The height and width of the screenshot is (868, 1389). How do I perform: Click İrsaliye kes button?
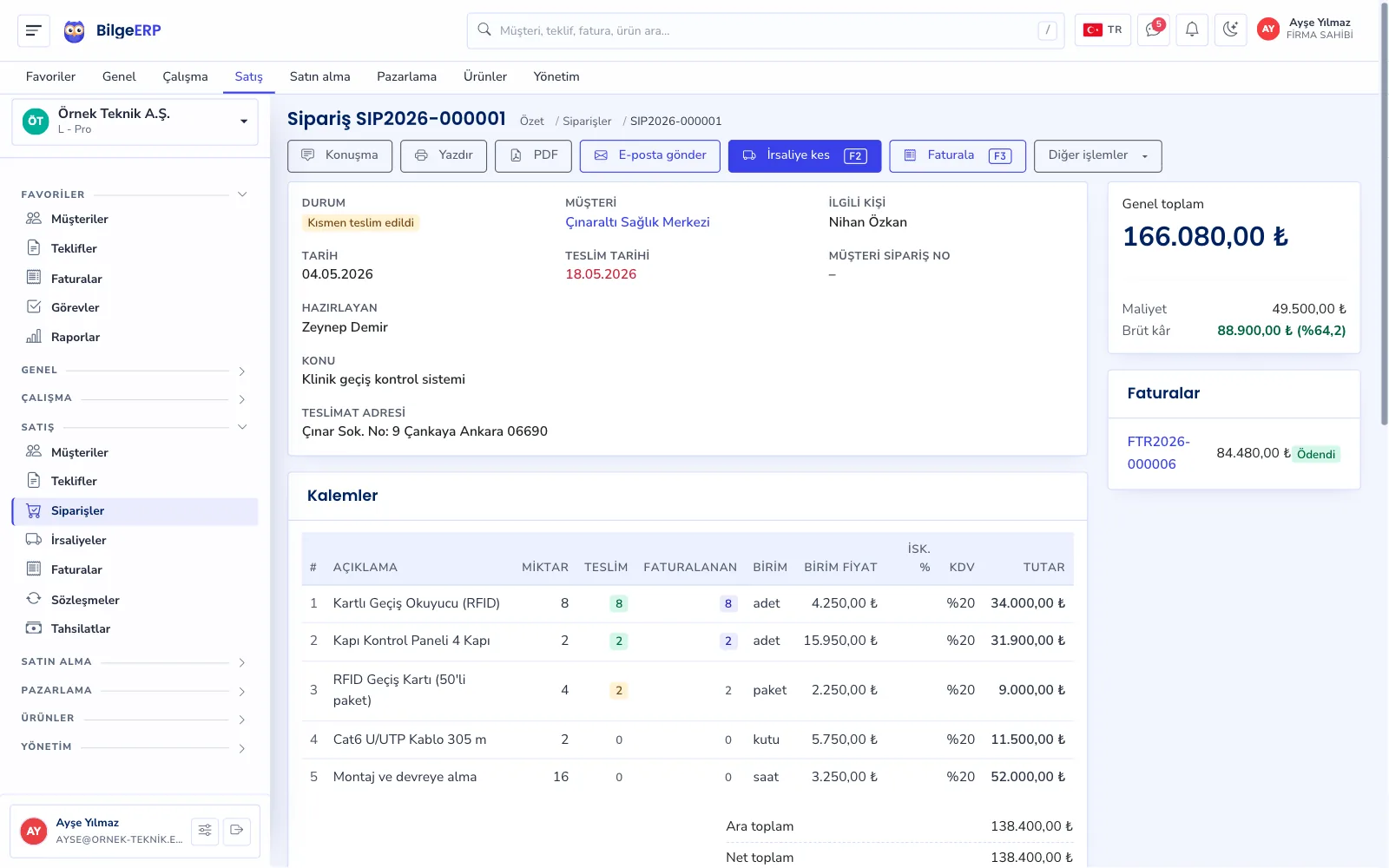(x=805, y=156)
